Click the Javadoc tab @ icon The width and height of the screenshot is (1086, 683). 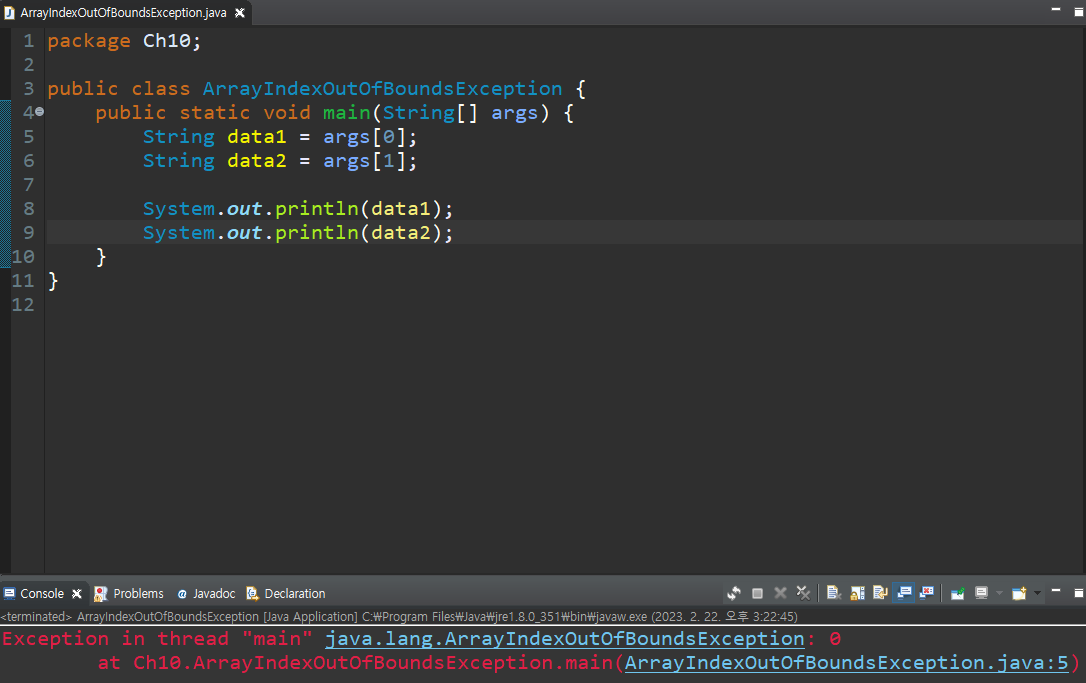click(x=182, y=594)
